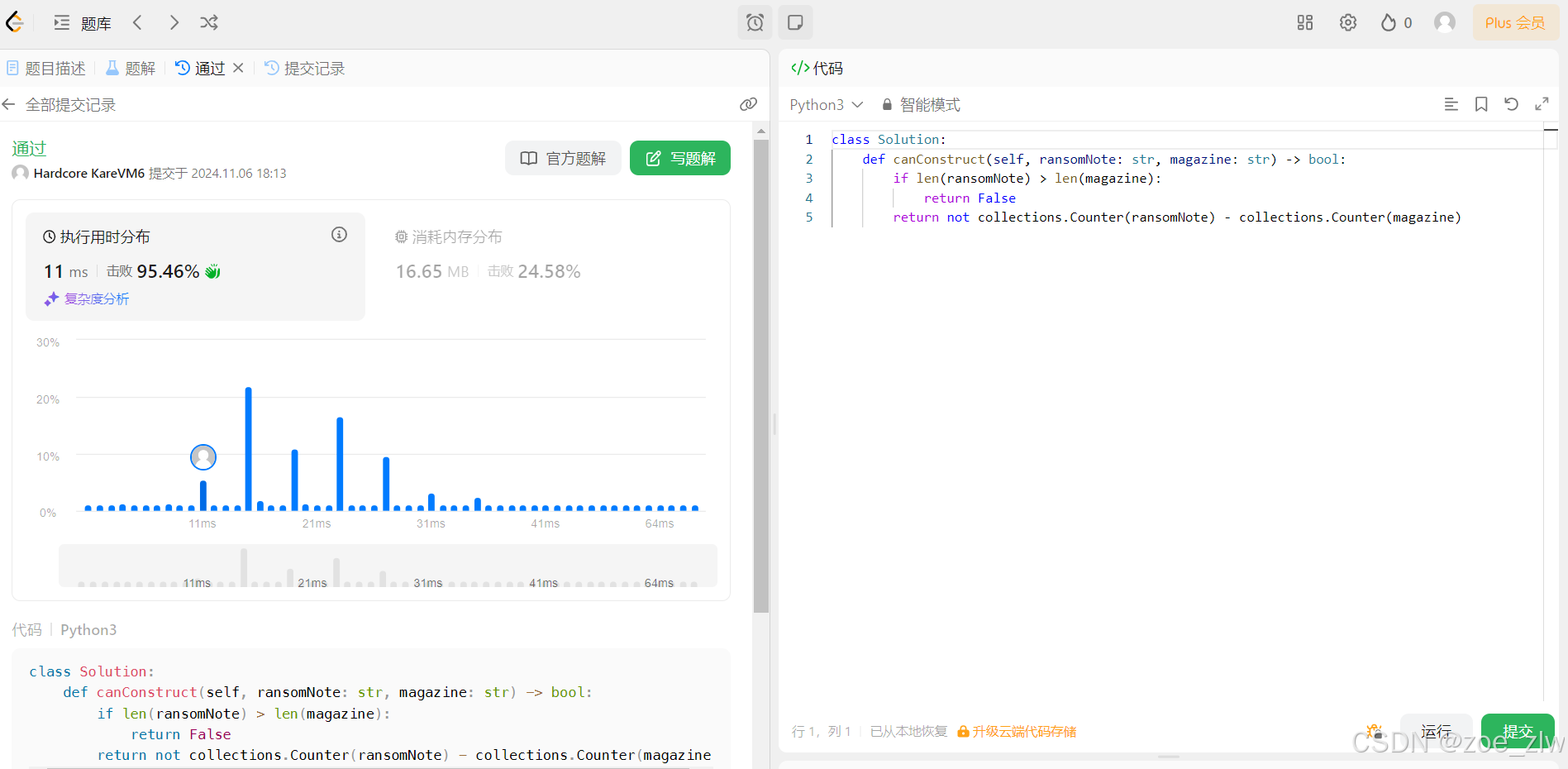Open the Python3 language dropdown

click(x=826, y=104)
